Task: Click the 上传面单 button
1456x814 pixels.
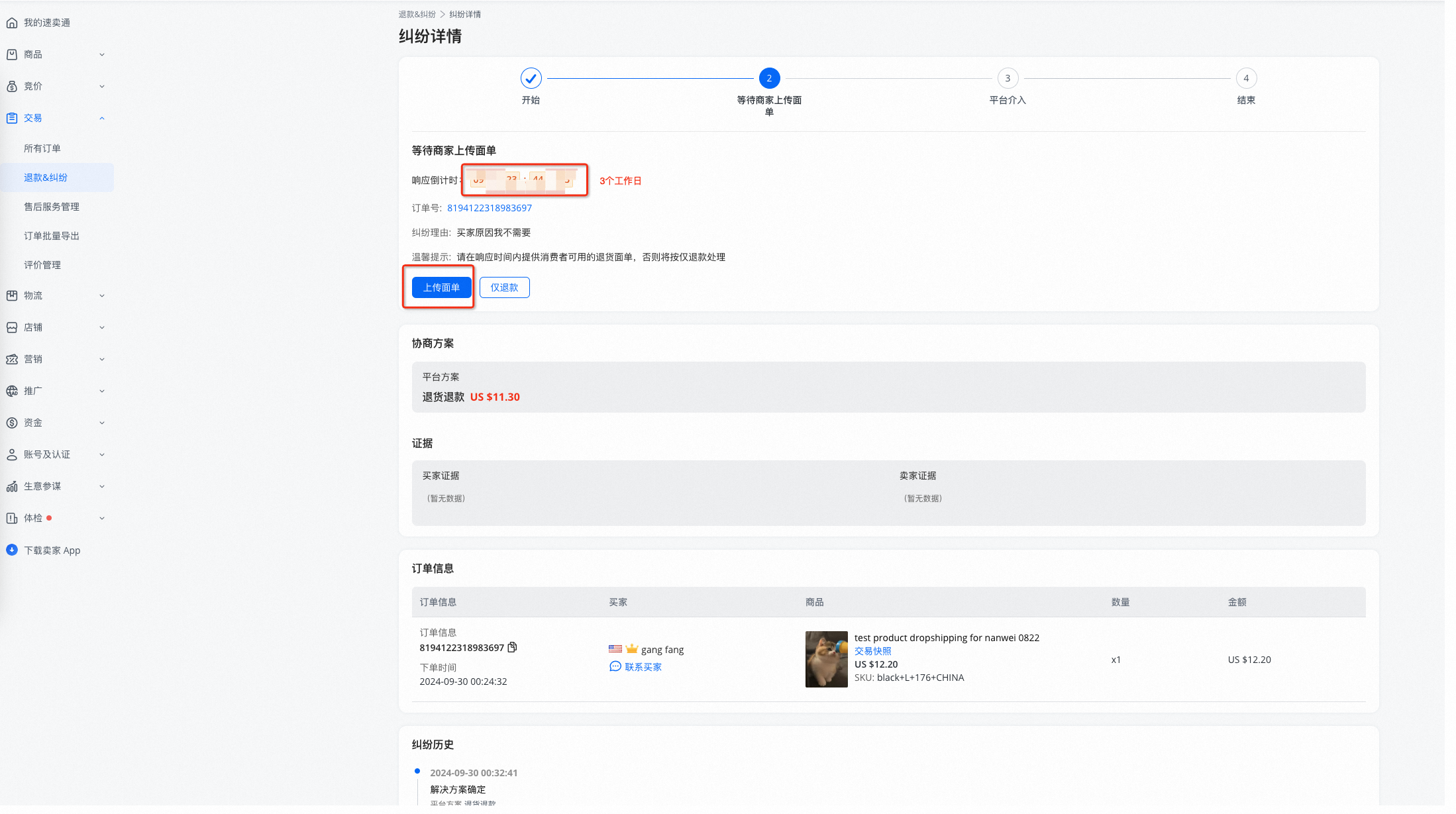Action: 441,288
